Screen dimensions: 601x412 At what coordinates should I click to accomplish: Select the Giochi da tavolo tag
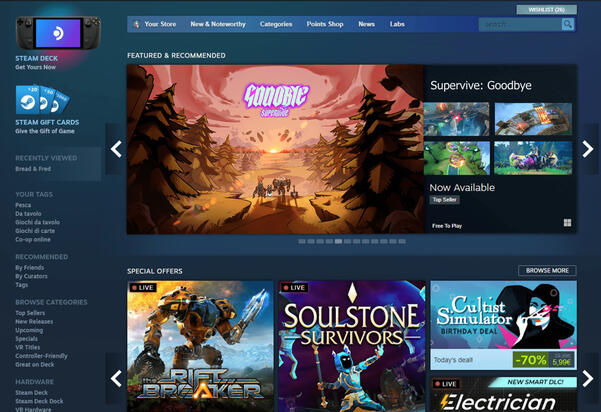coord(37,222)
